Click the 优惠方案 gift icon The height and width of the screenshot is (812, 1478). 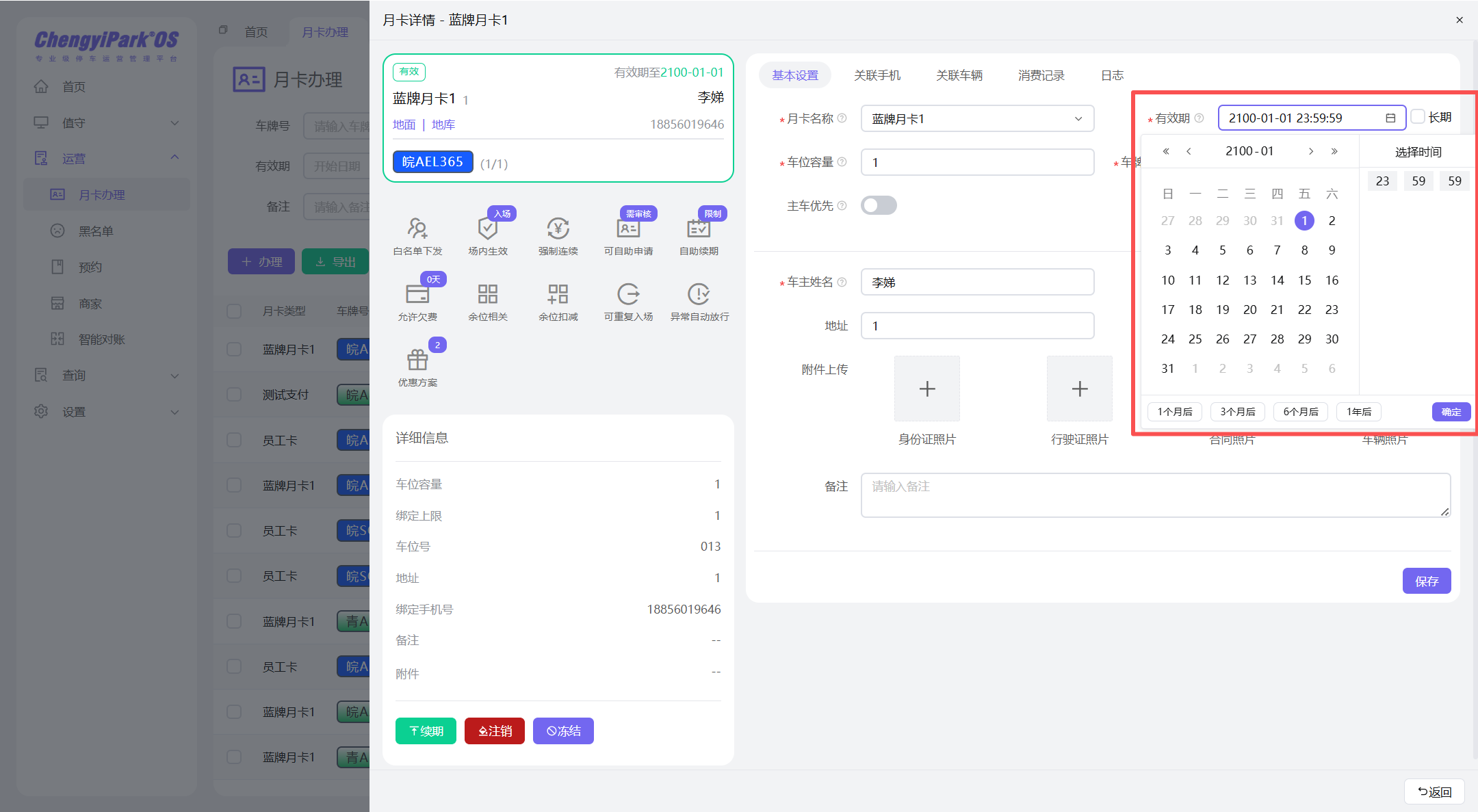tap(417, 360)
